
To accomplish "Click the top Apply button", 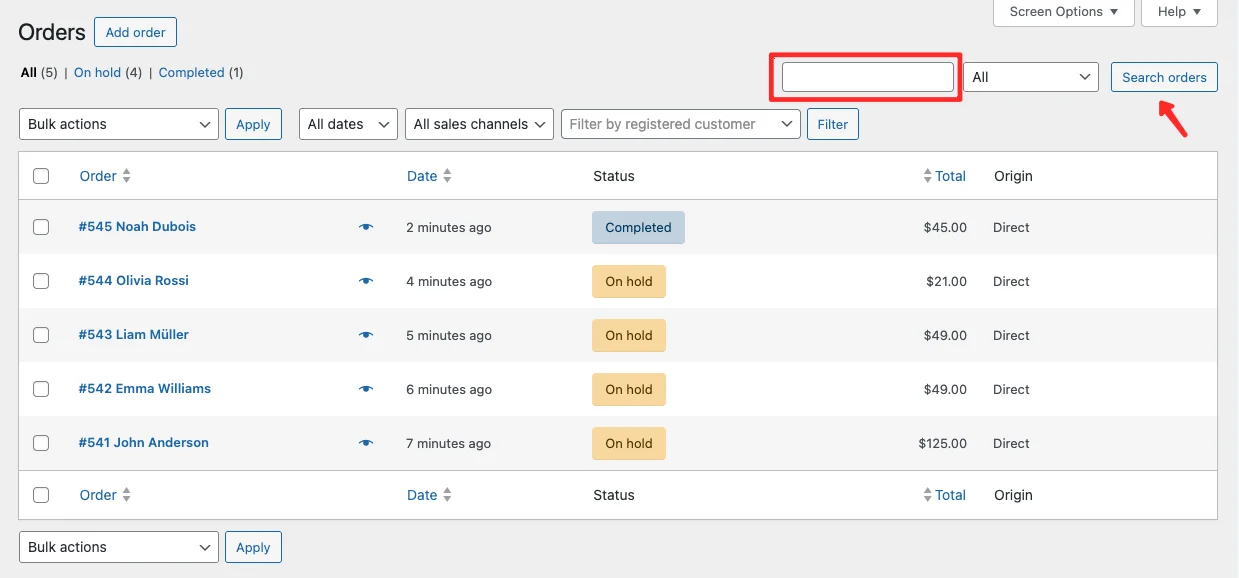I will coord(253,124).
